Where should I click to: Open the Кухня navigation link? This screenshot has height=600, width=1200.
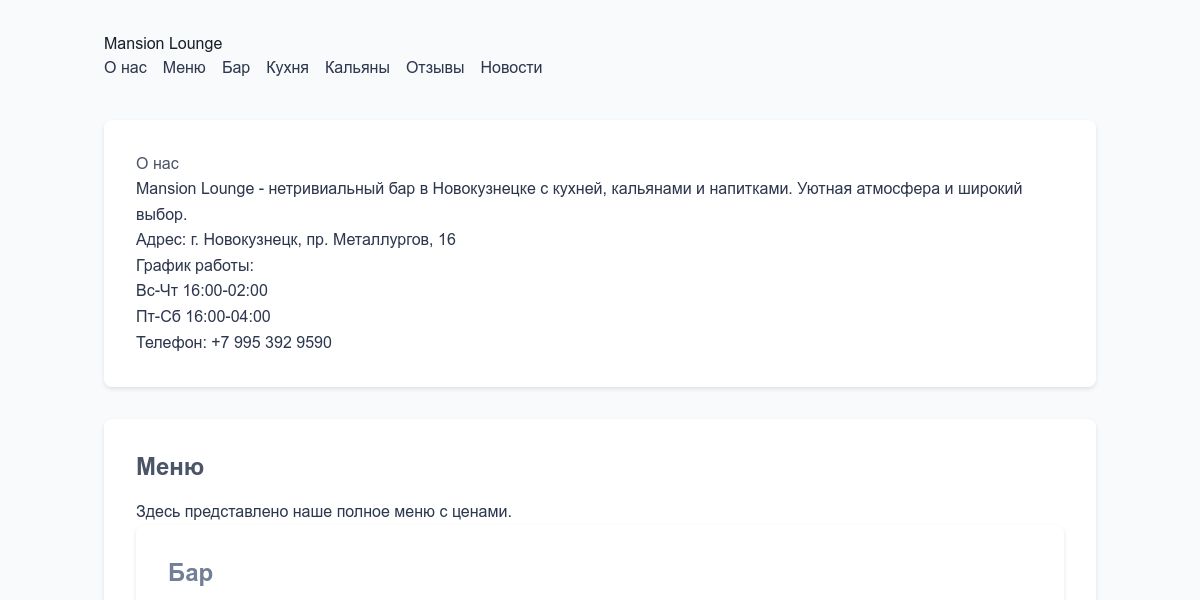click(287, 68)
